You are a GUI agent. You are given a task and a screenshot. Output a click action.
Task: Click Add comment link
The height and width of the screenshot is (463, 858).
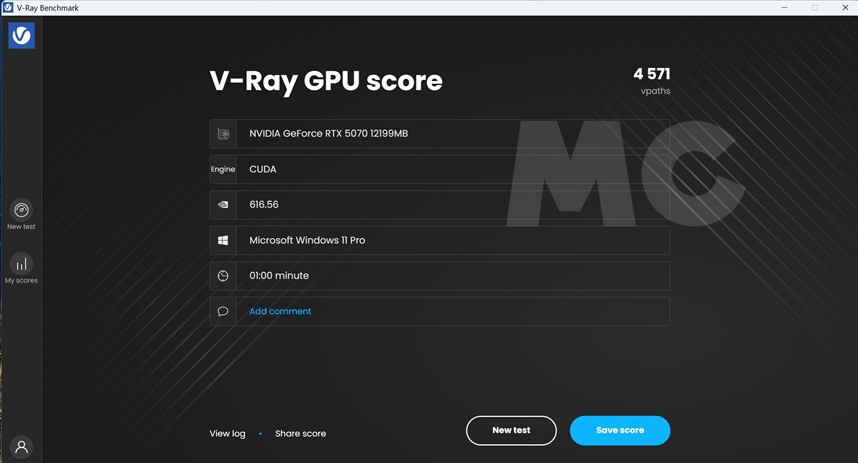pos(280,311)
